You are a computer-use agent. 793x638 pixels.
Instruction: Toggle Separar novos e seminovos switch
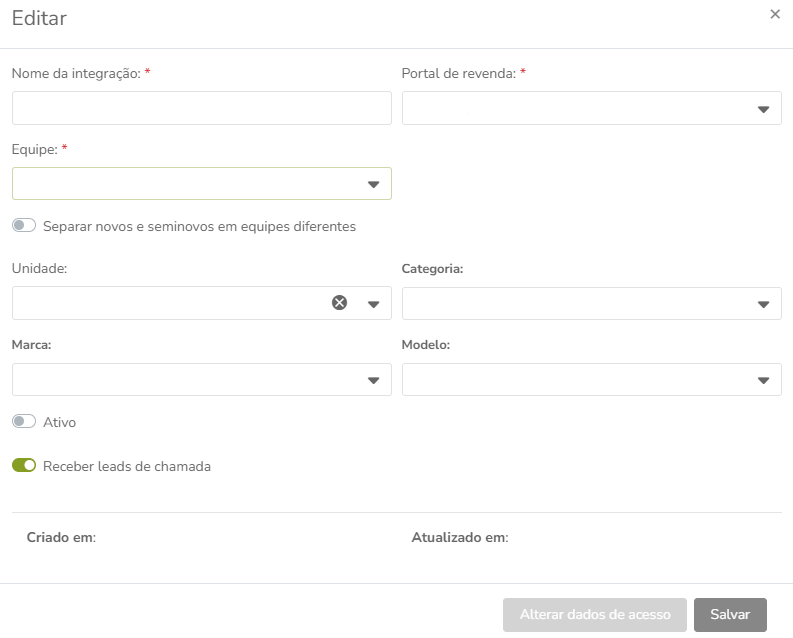(x=24, y=225)
